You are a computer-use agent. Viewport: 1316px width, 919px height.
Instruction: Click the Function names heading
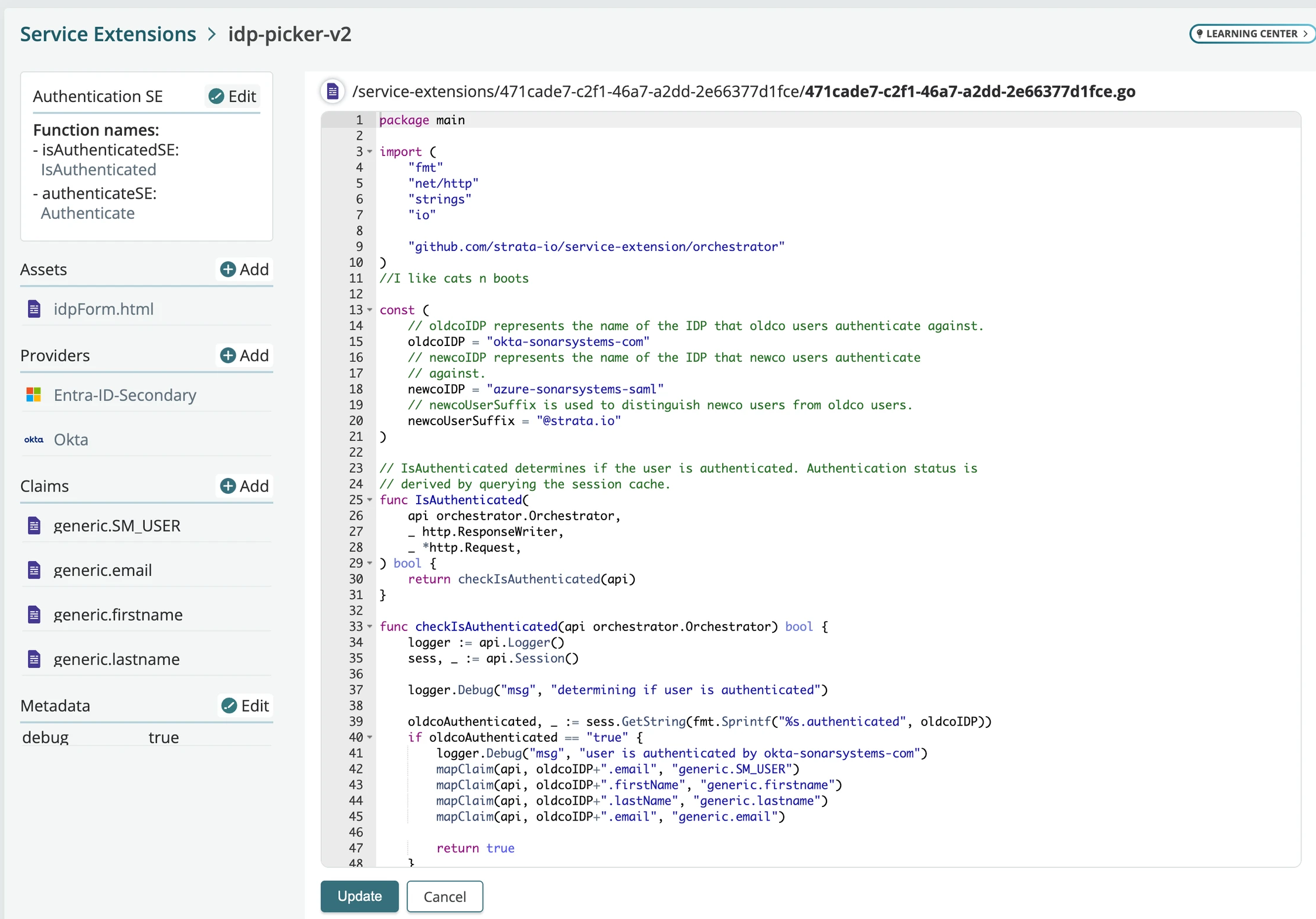(96, 130)
